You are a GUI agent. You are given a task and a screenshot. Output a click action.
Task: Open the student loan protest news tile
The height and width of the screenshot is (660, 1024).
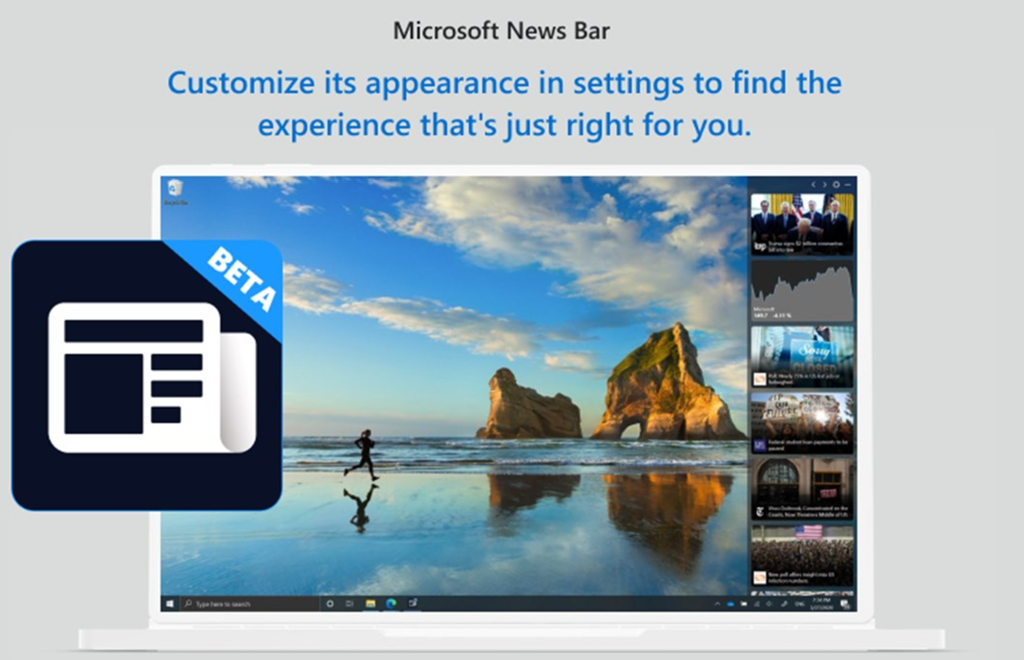click(x=802, y=422)
